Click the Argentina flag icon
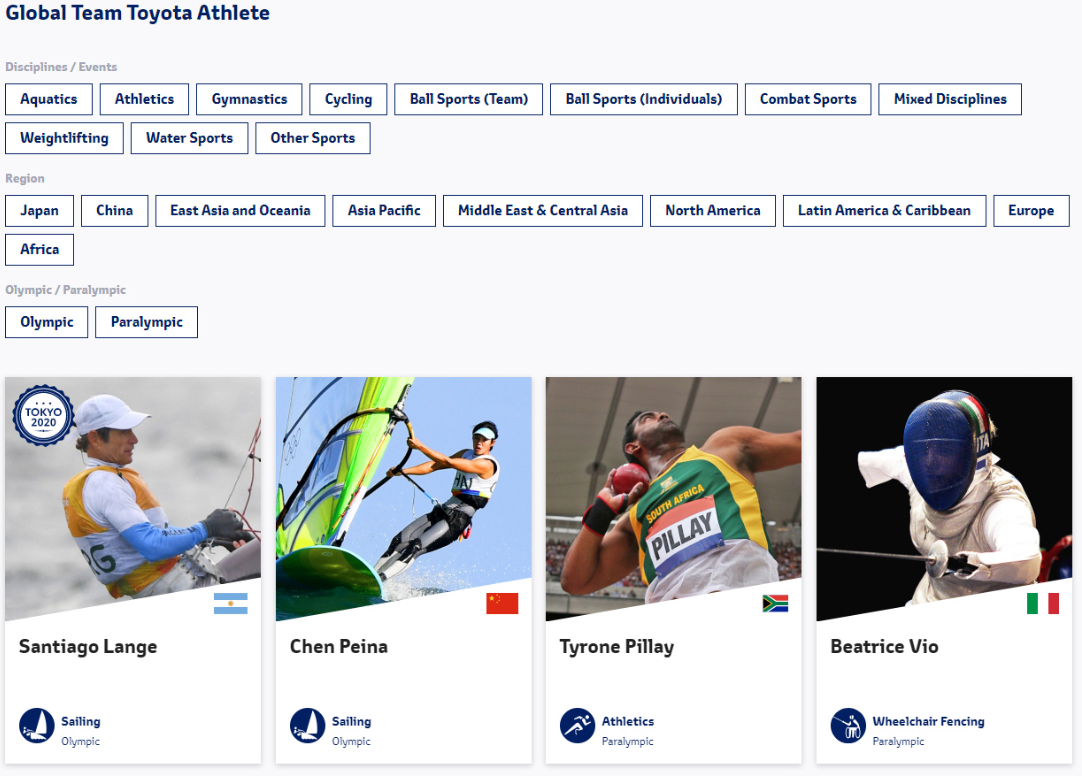 tap(230, 604)
